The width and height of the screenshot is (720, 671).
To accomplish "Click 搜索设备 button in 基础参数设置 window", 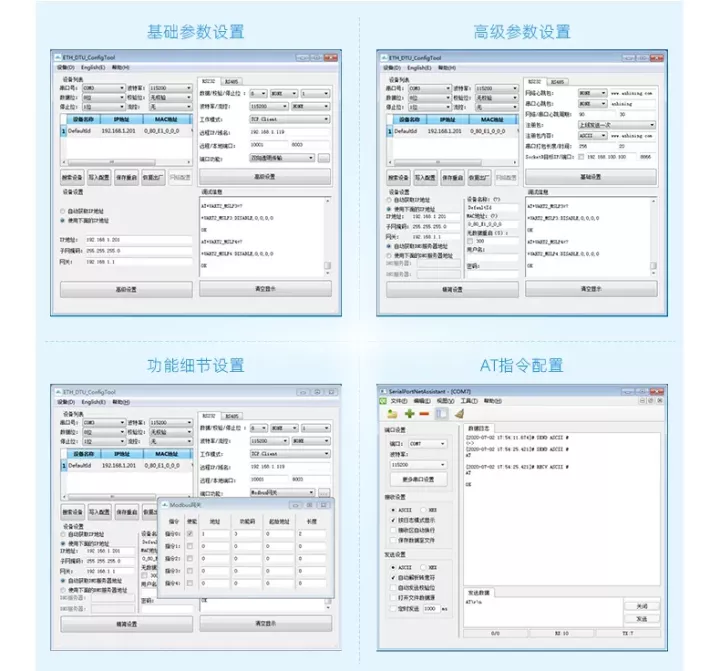I will tap(72, 177).
